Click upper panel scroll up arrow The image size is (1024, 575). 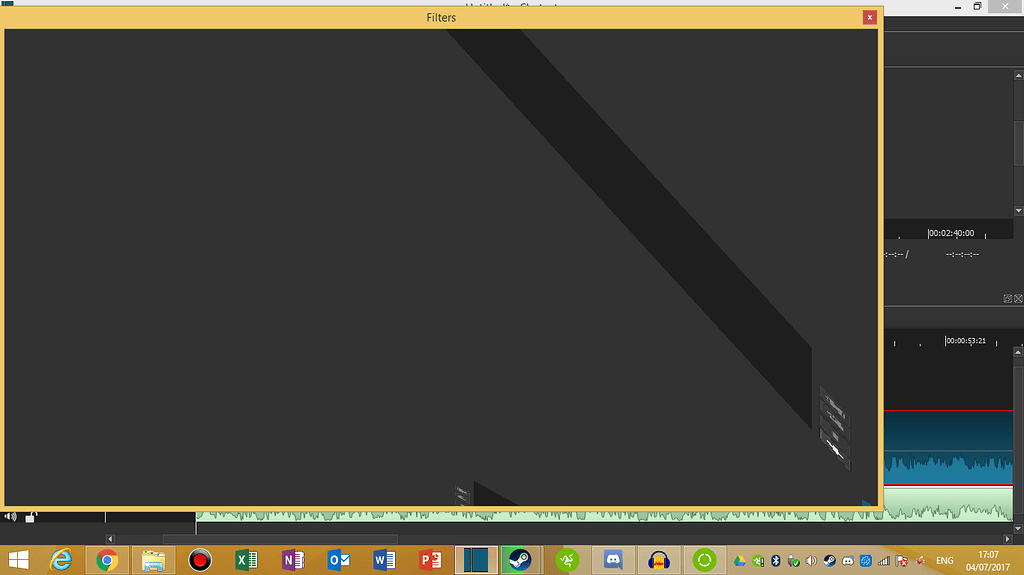[1018, 75]
